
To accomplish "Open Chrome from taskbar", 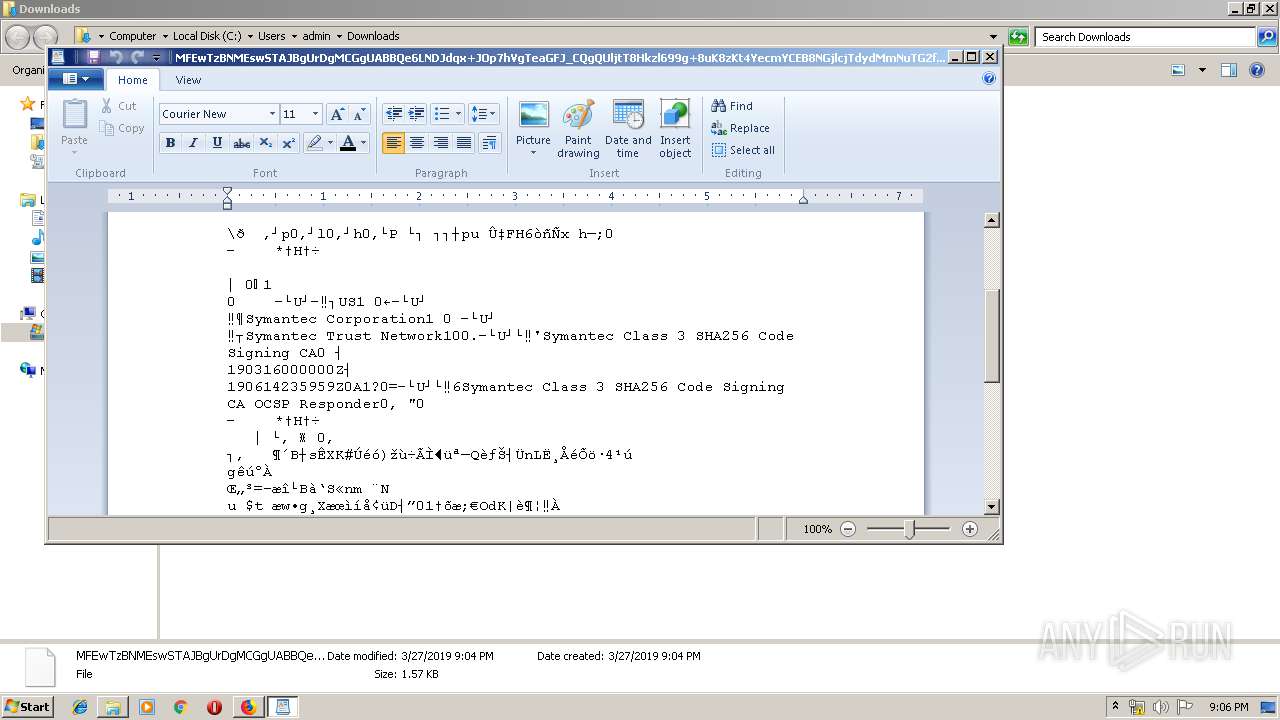I will [180, 707].
